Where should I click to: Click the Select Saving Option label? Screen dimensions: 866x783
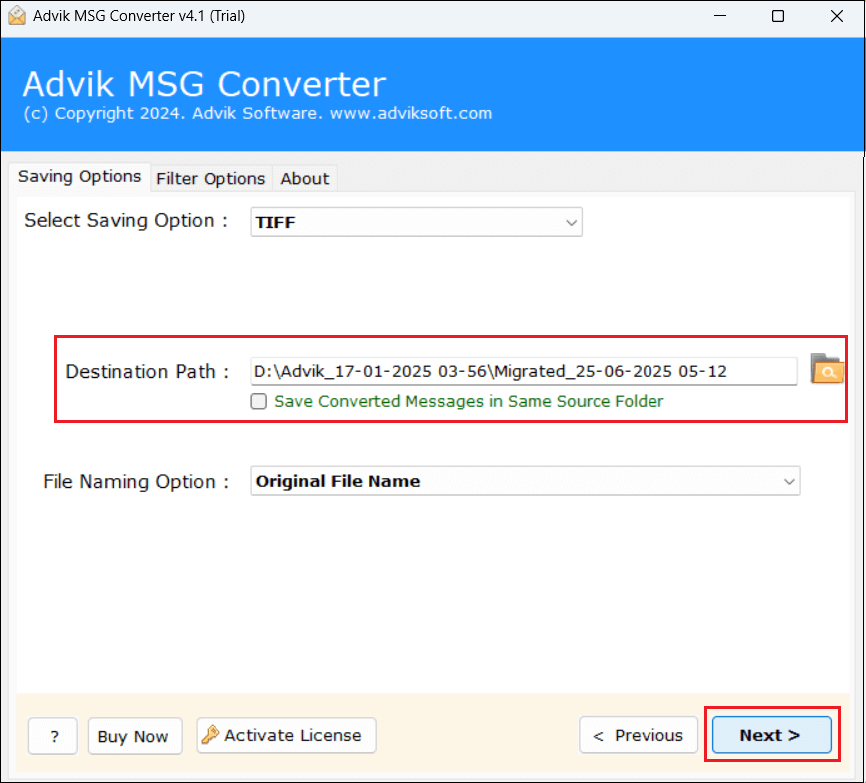coord(126,220)
